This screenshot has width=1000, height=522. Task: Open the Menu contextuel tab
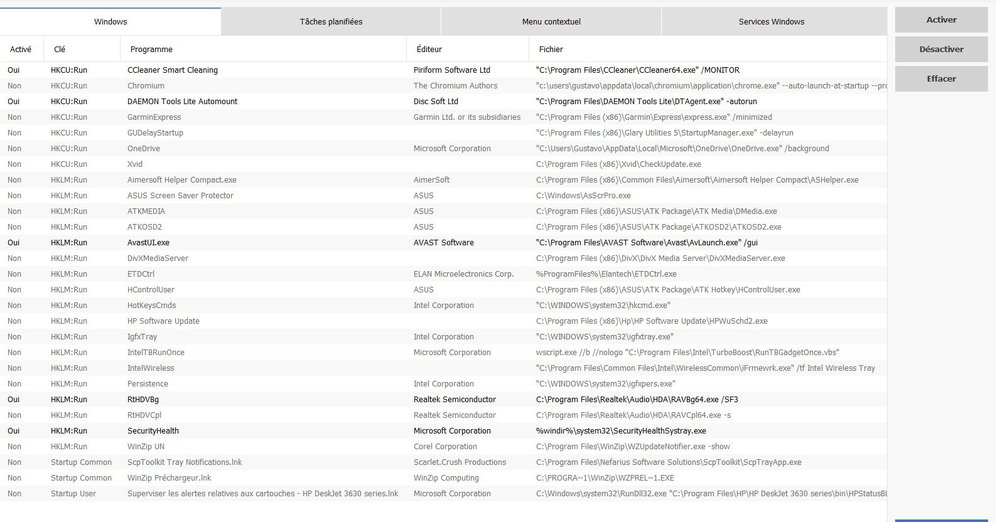pyautogui.click(x=551, y=21)
